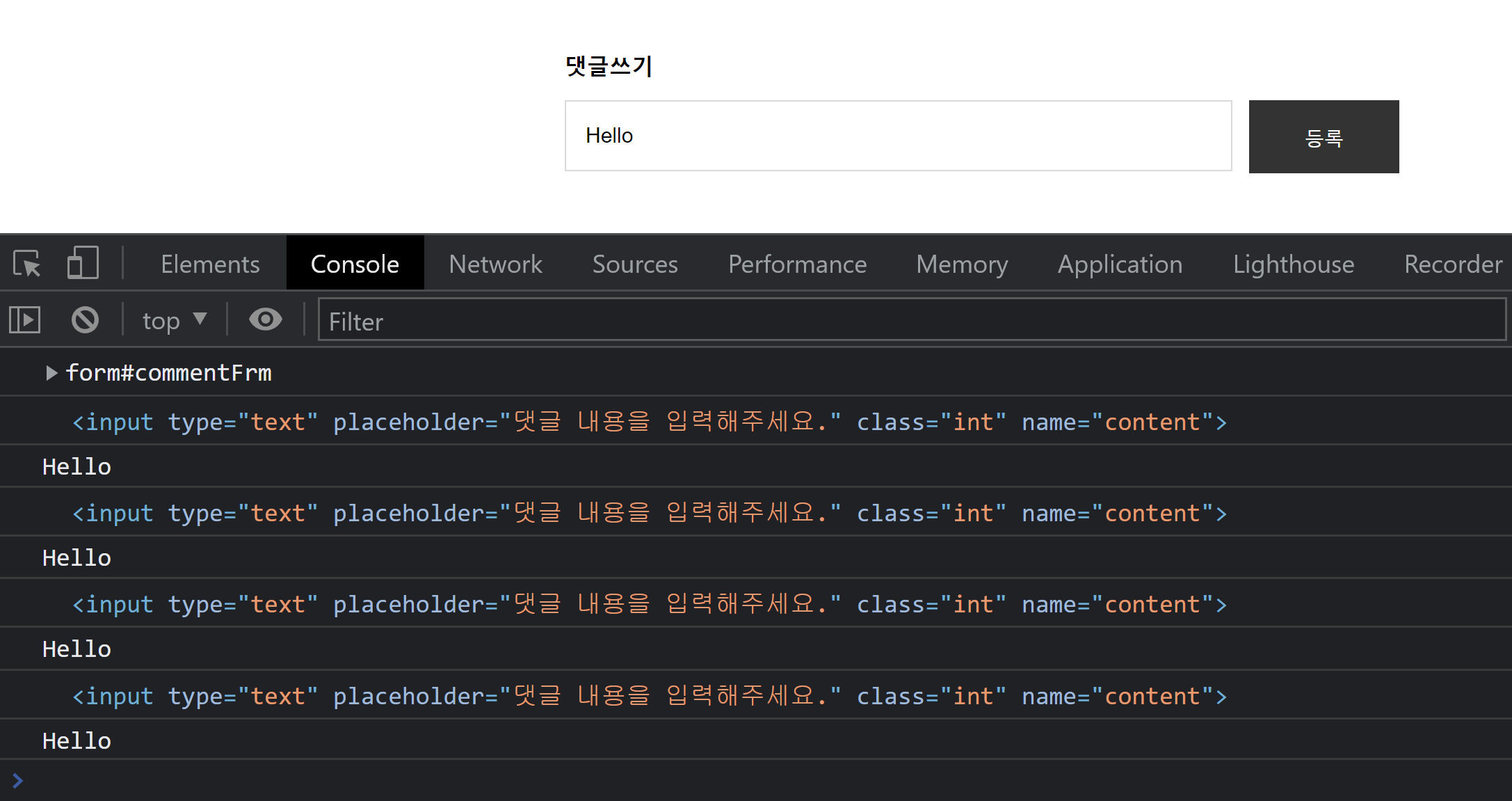Clear the console with the ban icon
Screen dimensions: 1512x801
(x=85, y=320)
